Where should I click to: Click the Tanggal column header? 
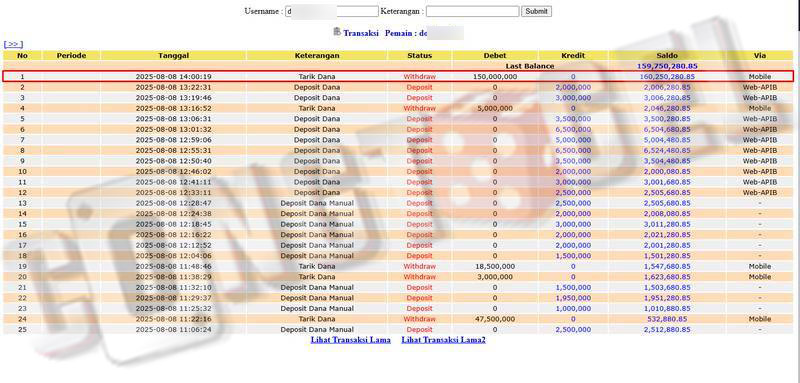(x=173, y=56)
